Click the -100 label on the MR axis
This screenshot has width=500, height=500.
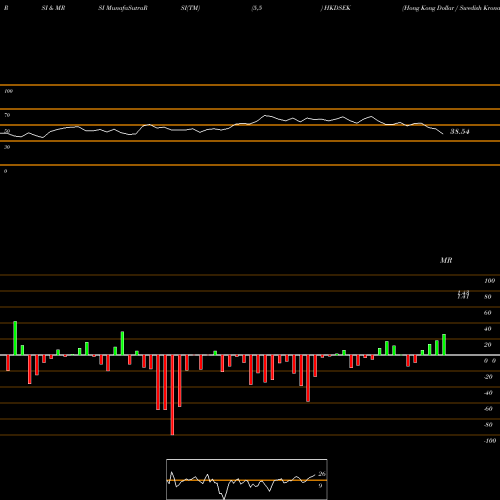point(490,441)
